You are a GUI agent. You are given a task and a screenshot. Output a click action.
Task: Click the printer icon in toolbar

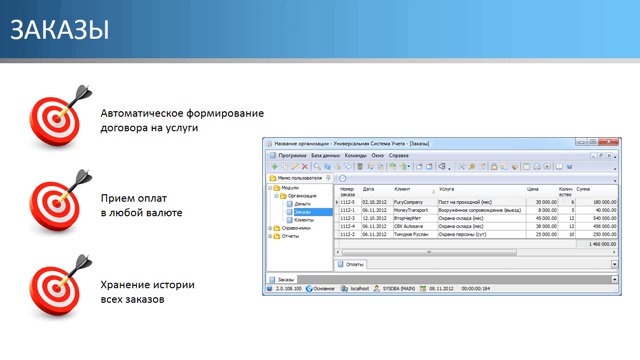[x=537, y=167]
